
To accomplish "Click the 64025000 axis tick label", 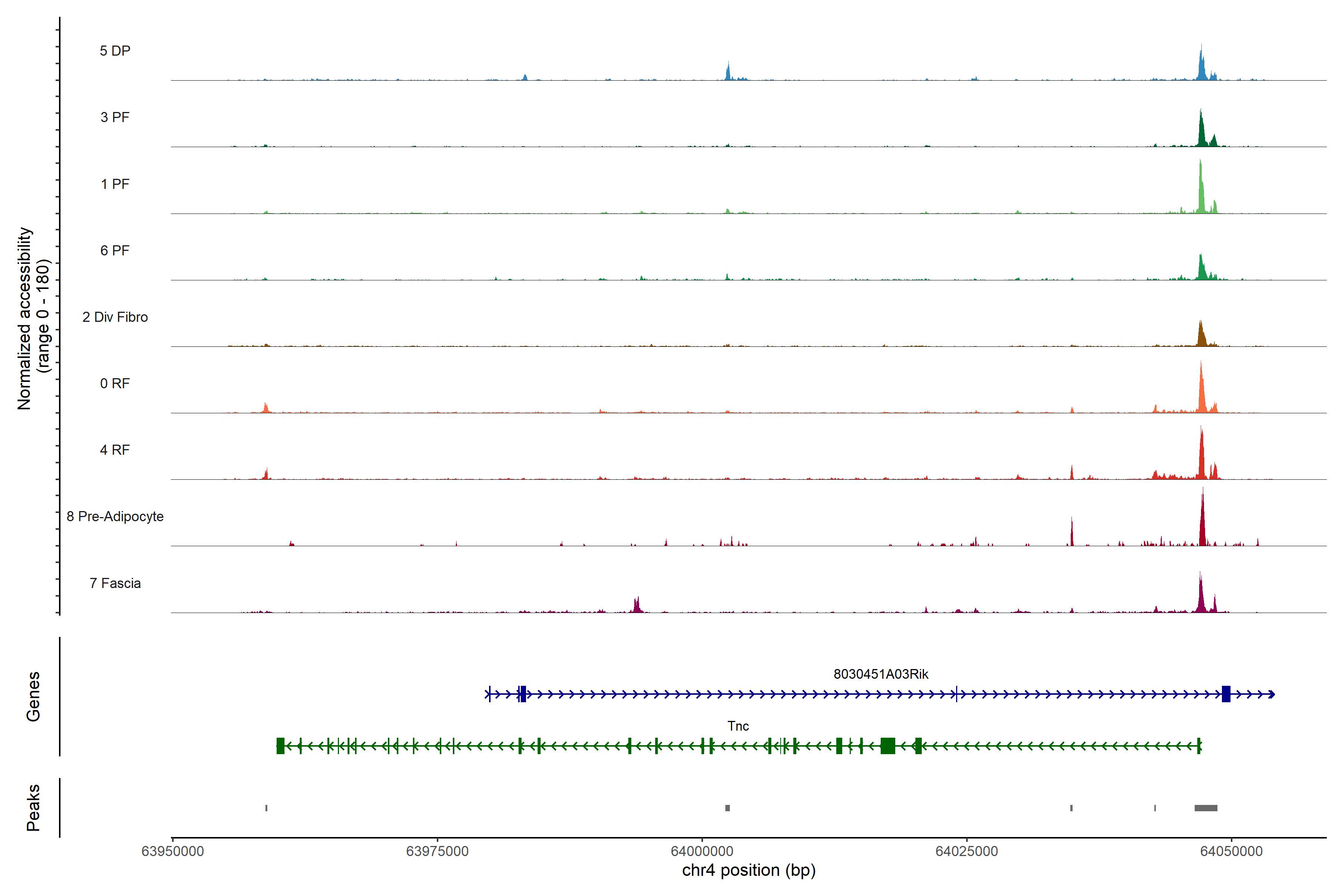I will tap(966, 851).
